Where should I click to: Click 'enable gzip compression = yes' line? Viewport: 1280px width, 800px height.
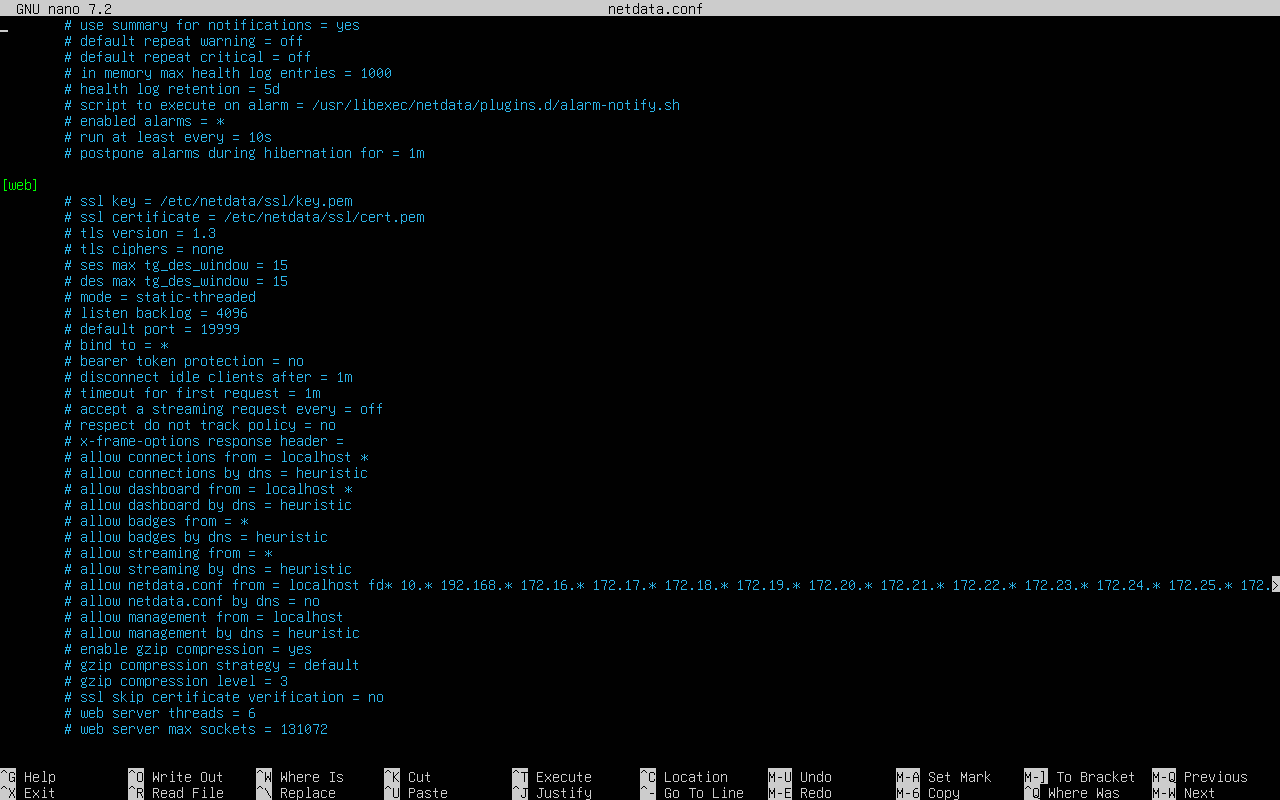click(x=188, y=649)
